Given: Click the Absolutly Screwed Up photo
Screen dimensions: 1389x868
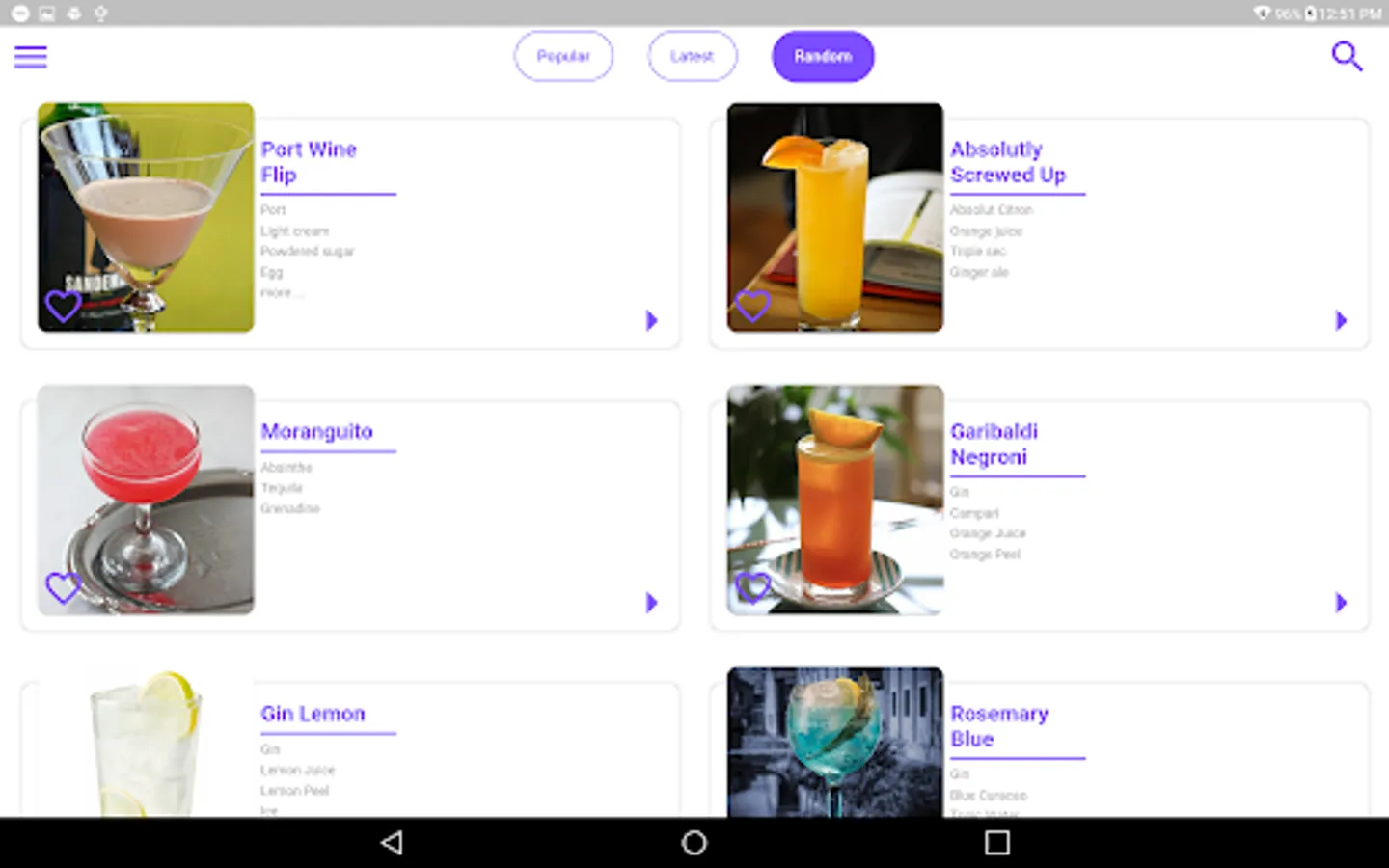Looking at the screenshot, I should [835, 217].
